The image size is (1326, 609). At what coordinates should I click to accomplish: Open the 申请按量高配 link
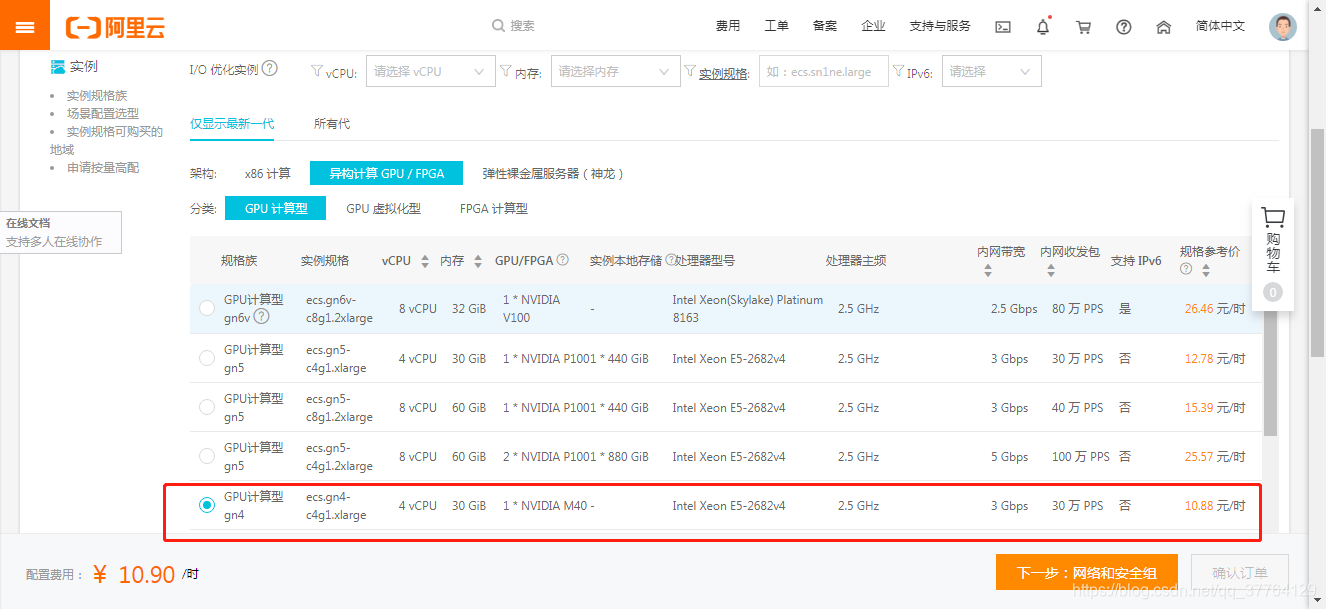[103, 168]
